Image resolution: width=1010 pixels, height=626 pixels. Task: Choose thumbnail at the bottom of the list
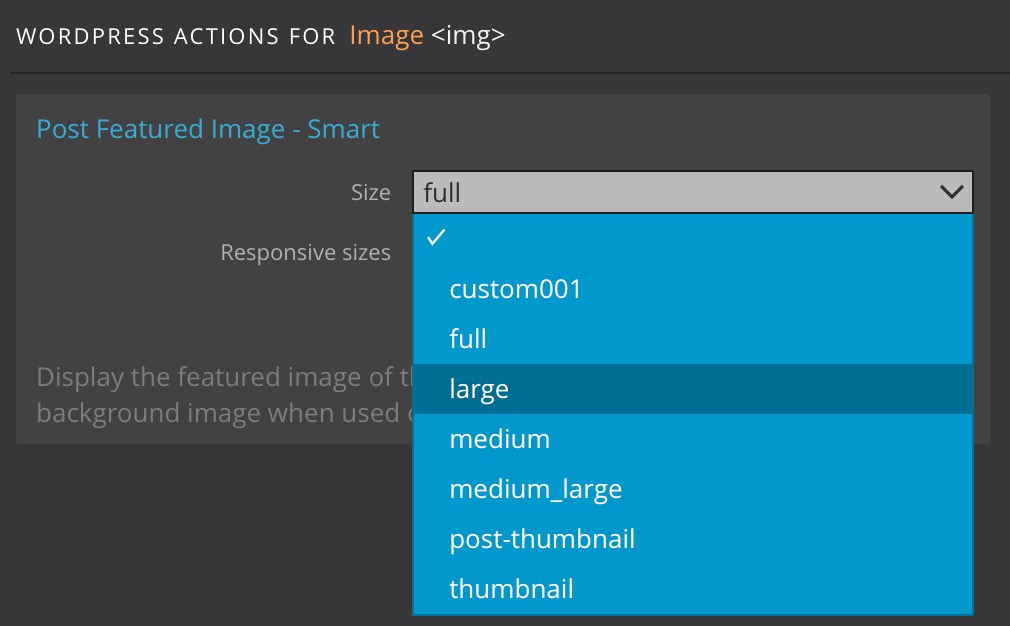tap(692, 589)
